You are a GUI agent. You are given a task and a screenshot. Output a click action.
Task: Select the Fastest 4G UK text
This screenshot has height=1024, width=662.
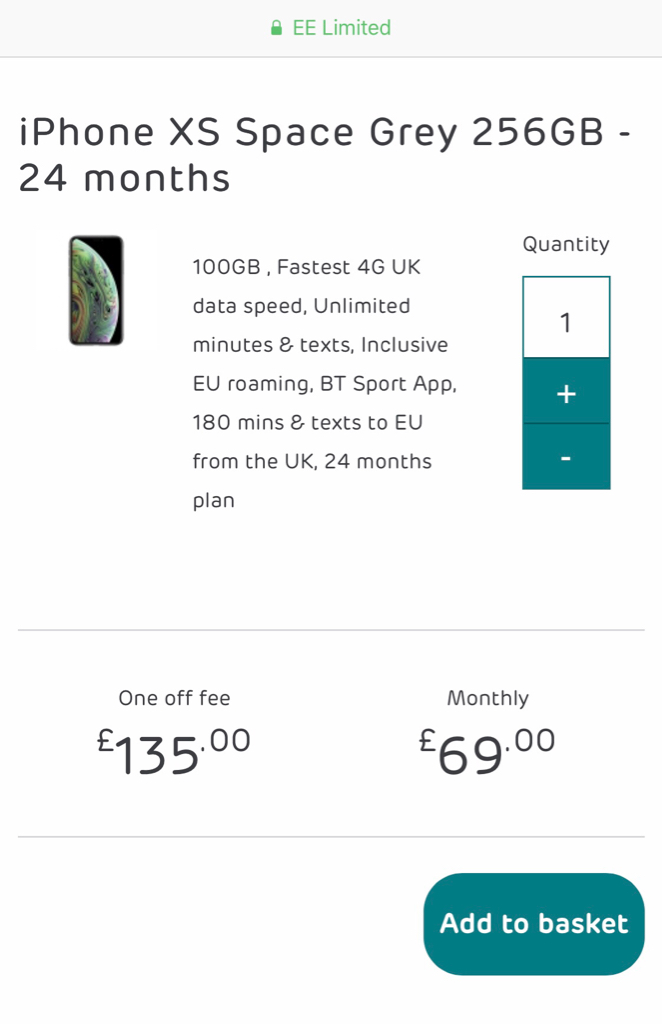pos(349,267)
